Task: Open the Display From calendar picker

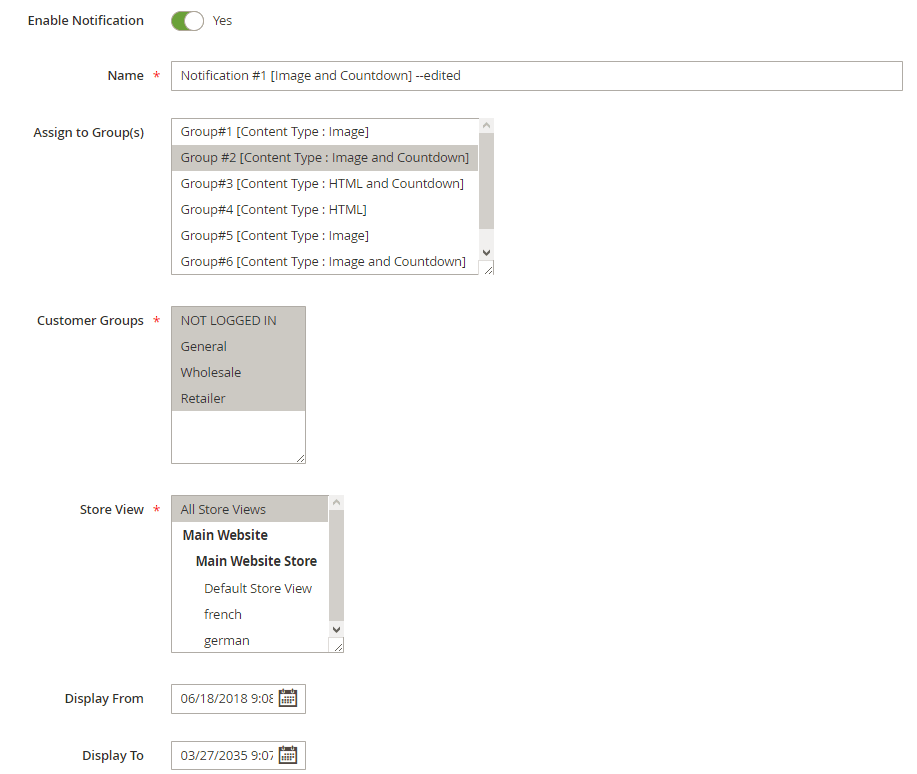Action: [x=288, y=698]
